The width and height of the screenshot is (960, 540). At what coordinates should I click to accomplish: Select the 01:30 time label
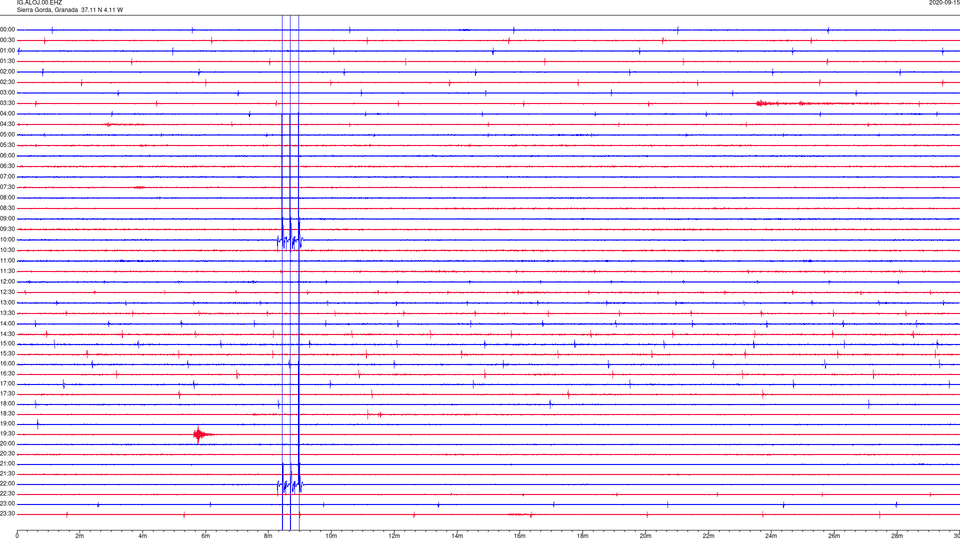click(8, 61)
